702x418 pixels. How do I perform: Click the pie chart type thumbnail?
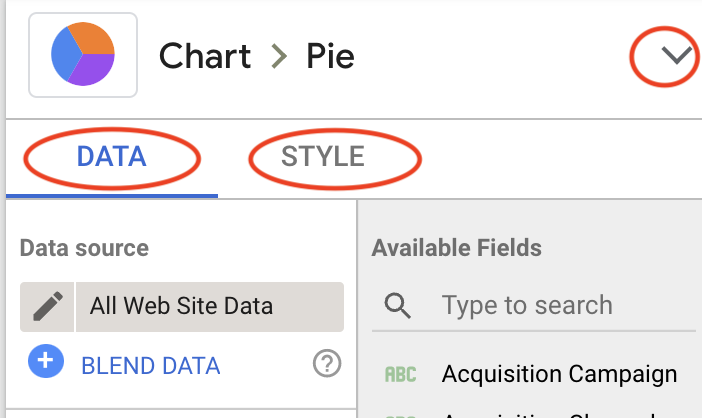(x=83, y=55)
